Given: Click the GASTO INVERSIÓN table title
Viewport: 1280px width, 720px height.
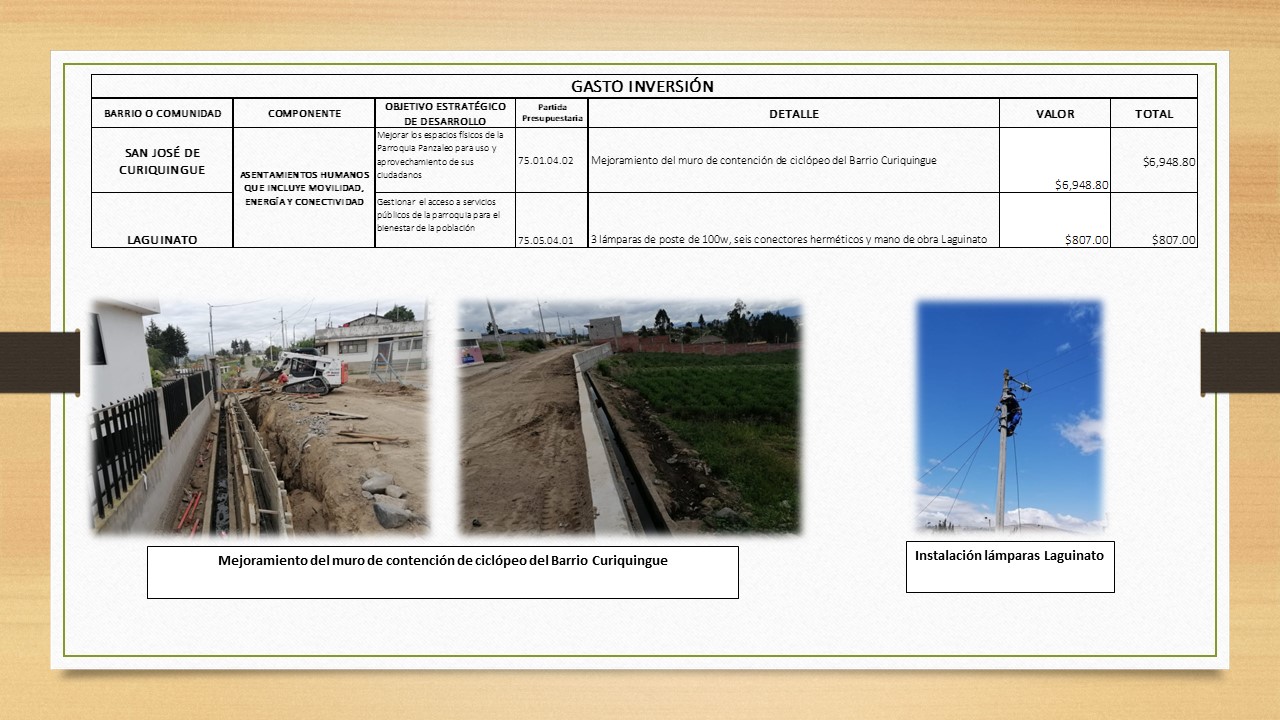Looking at the screenshot, I should (643, 86).
